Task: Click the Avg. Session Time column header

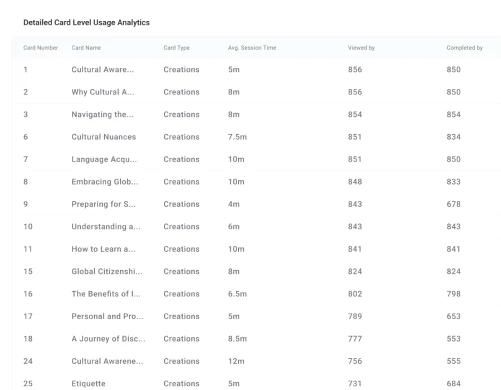Action: [252, 48]
